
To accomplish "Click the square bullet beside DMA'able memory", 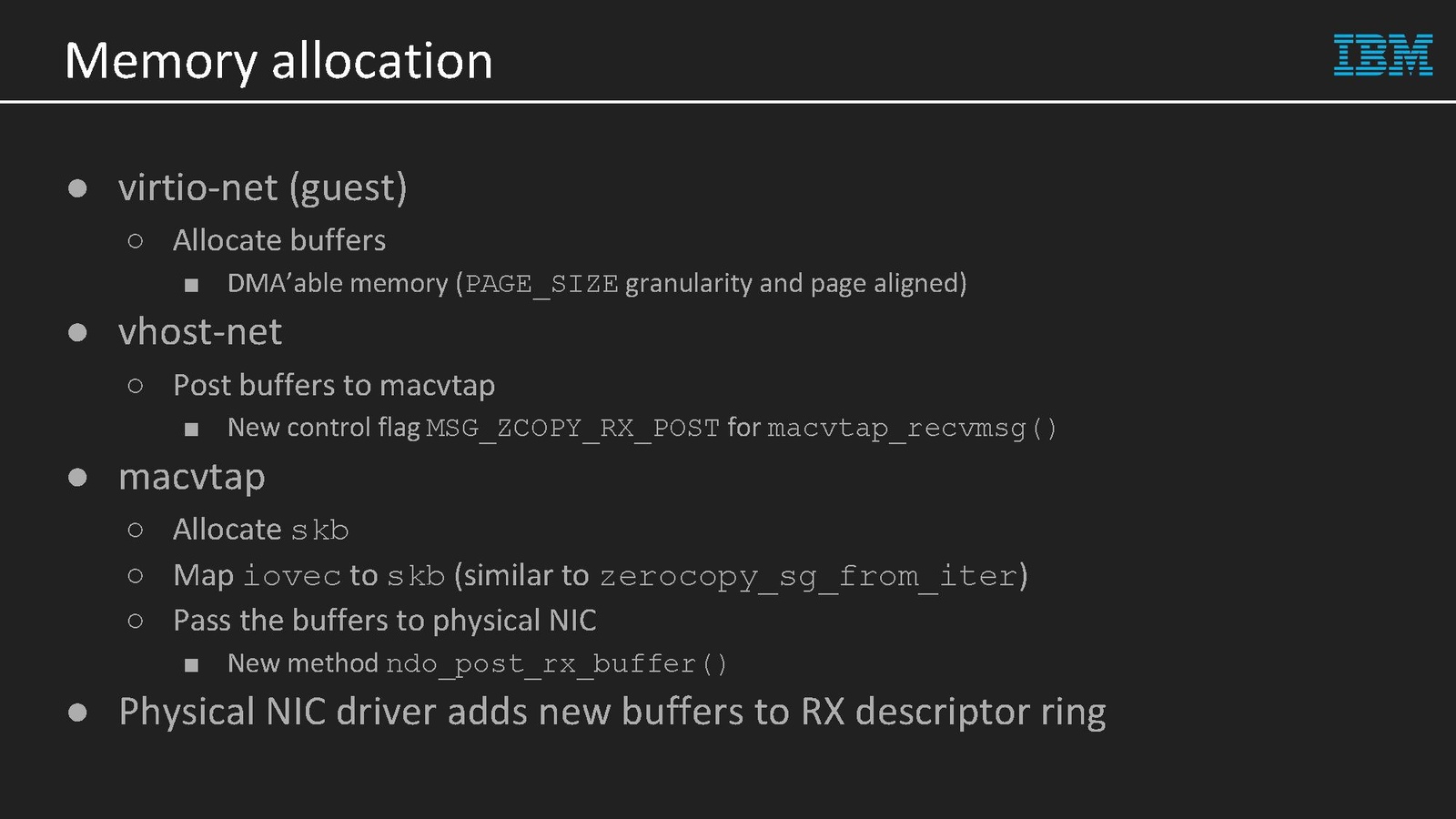I will click(x=191, y=286).
